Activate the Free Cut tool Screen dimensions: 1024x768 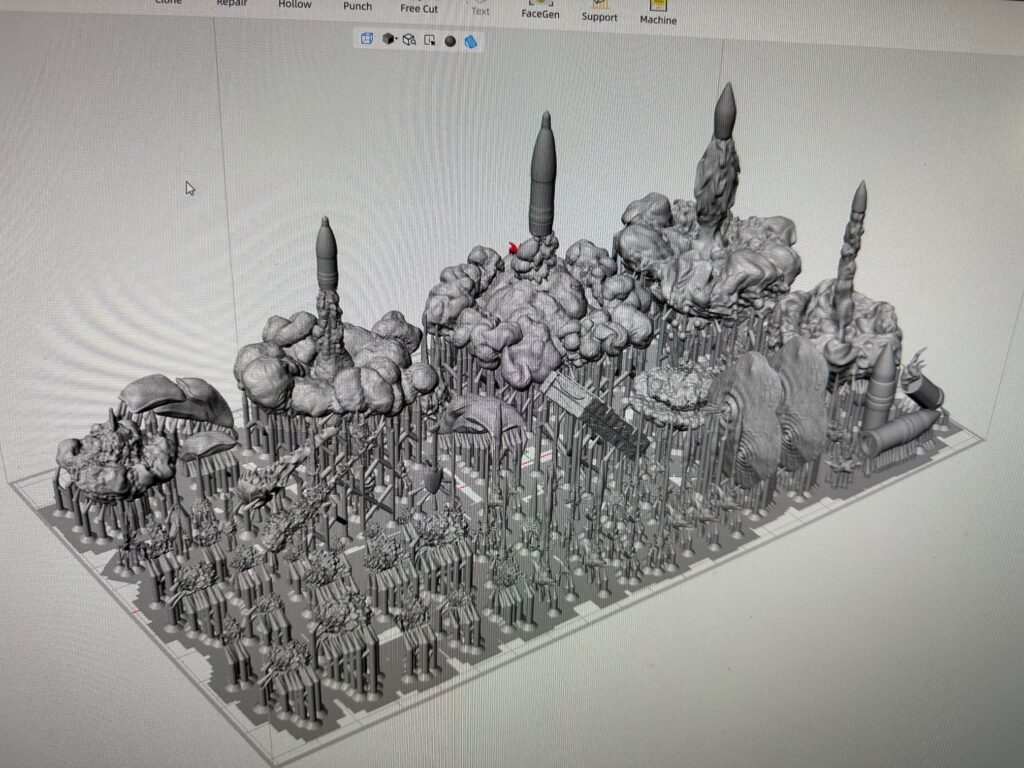(x=419, y=8)
